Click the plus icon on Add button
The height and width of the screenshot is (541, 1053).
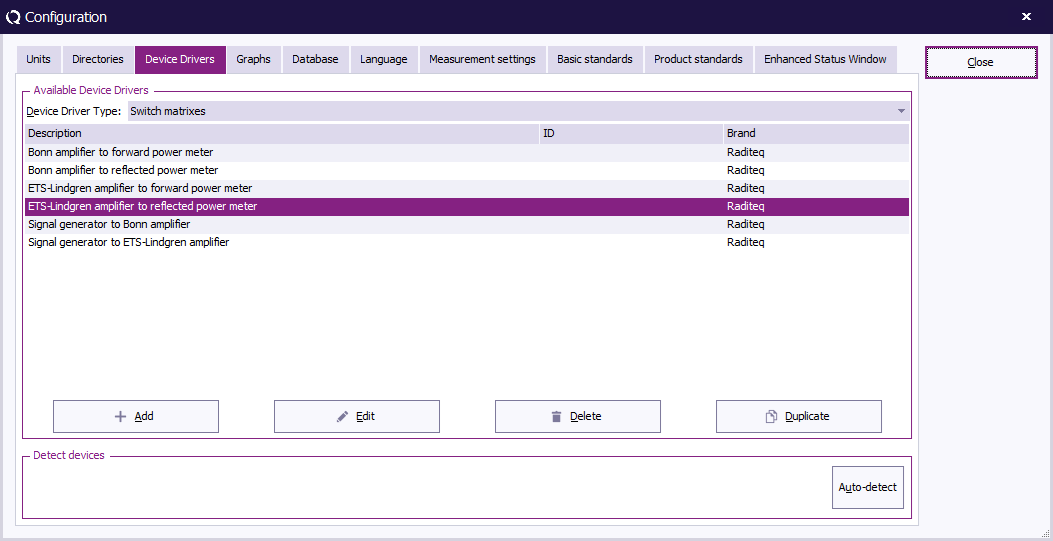[121, 417]
